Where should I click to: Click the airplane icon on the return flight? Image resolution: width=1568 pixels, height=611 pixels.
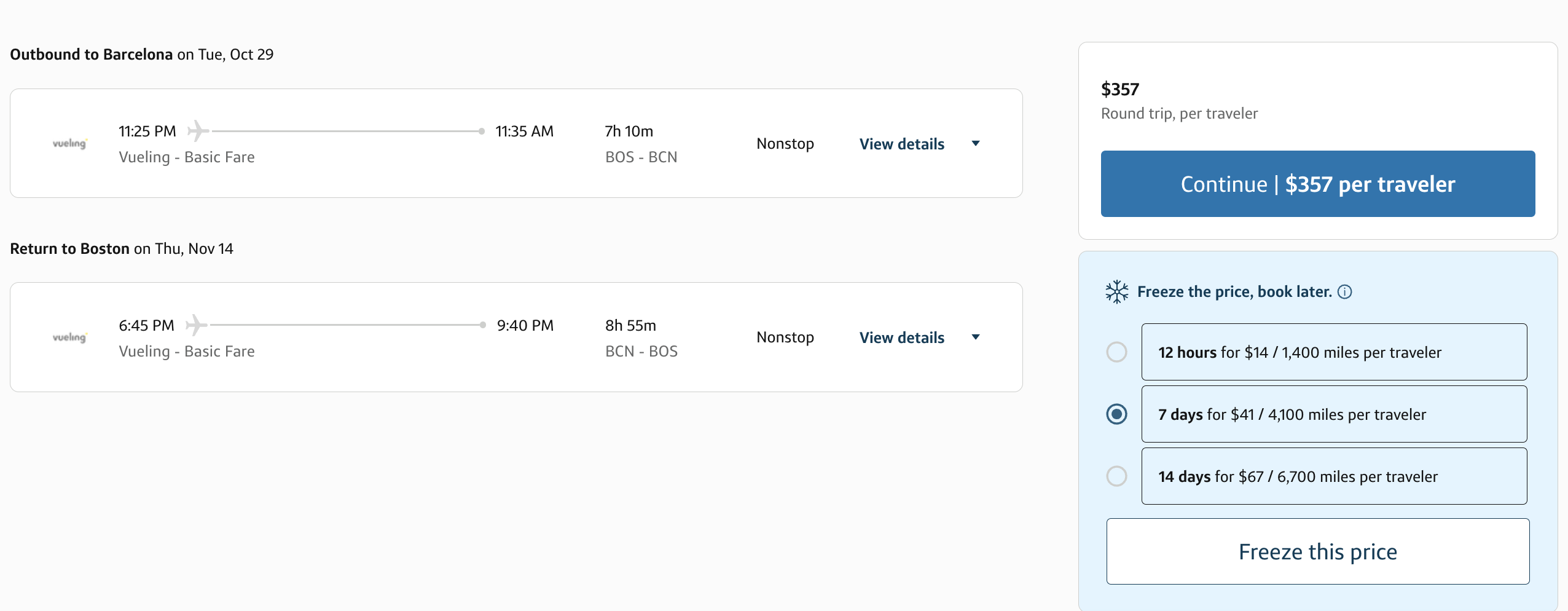tap(196, 325)
